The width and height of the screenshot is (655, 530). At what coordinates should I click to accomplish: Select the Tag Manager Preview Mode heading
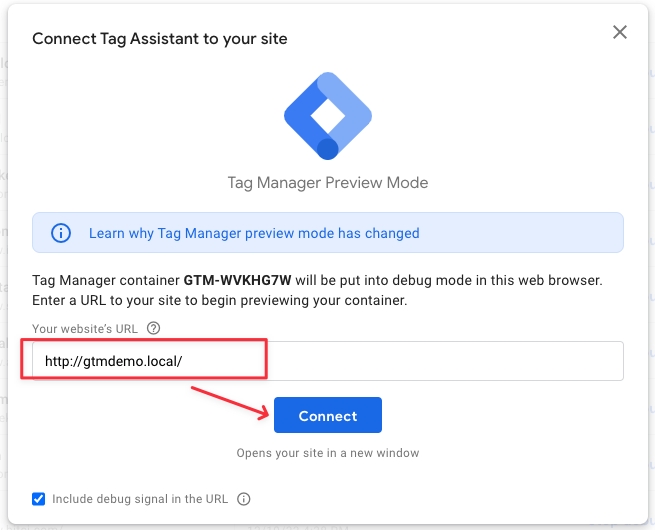click(328, 183)
